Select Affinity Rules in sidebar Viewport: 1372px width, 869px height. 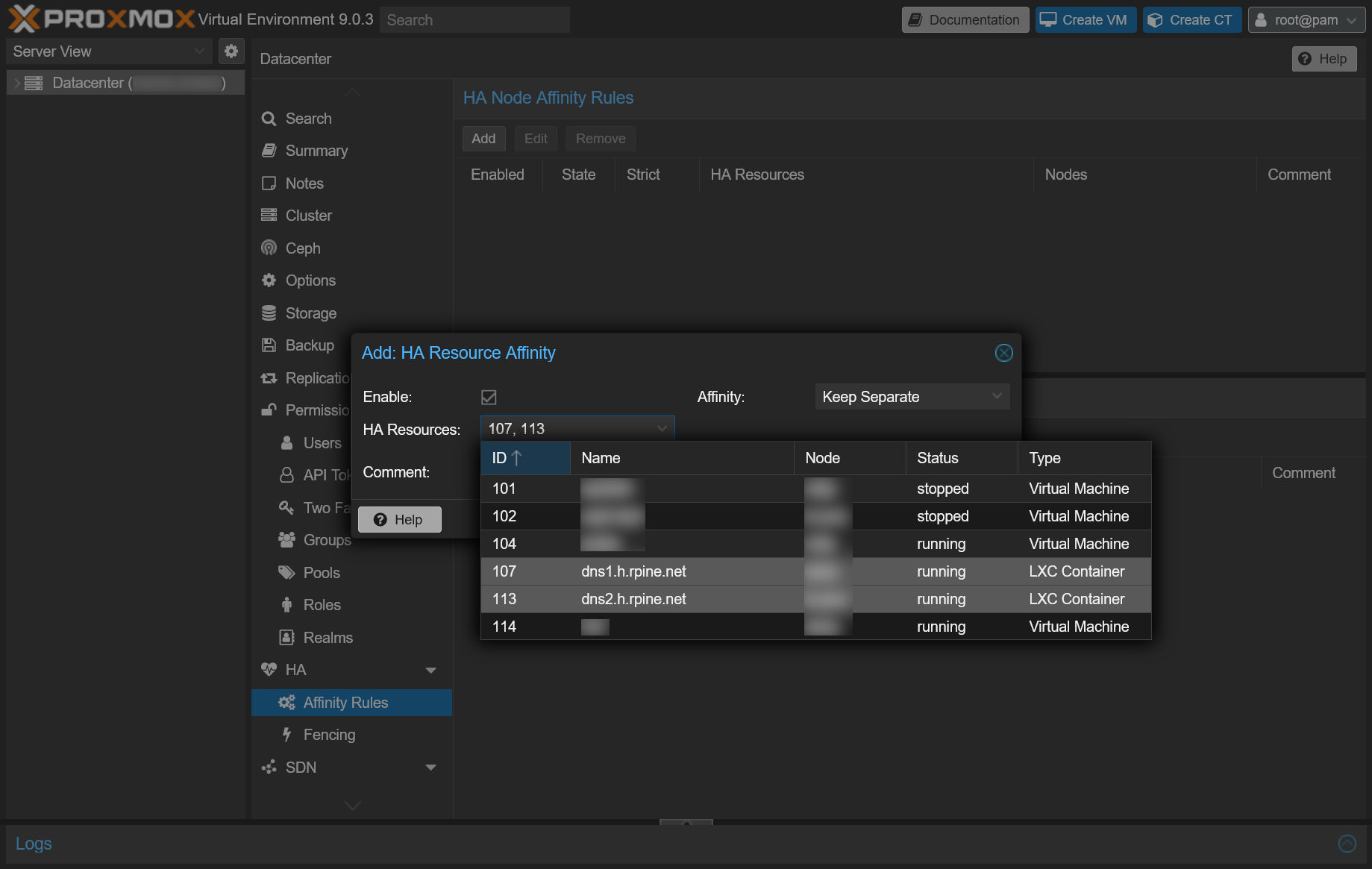click(351, 703)
